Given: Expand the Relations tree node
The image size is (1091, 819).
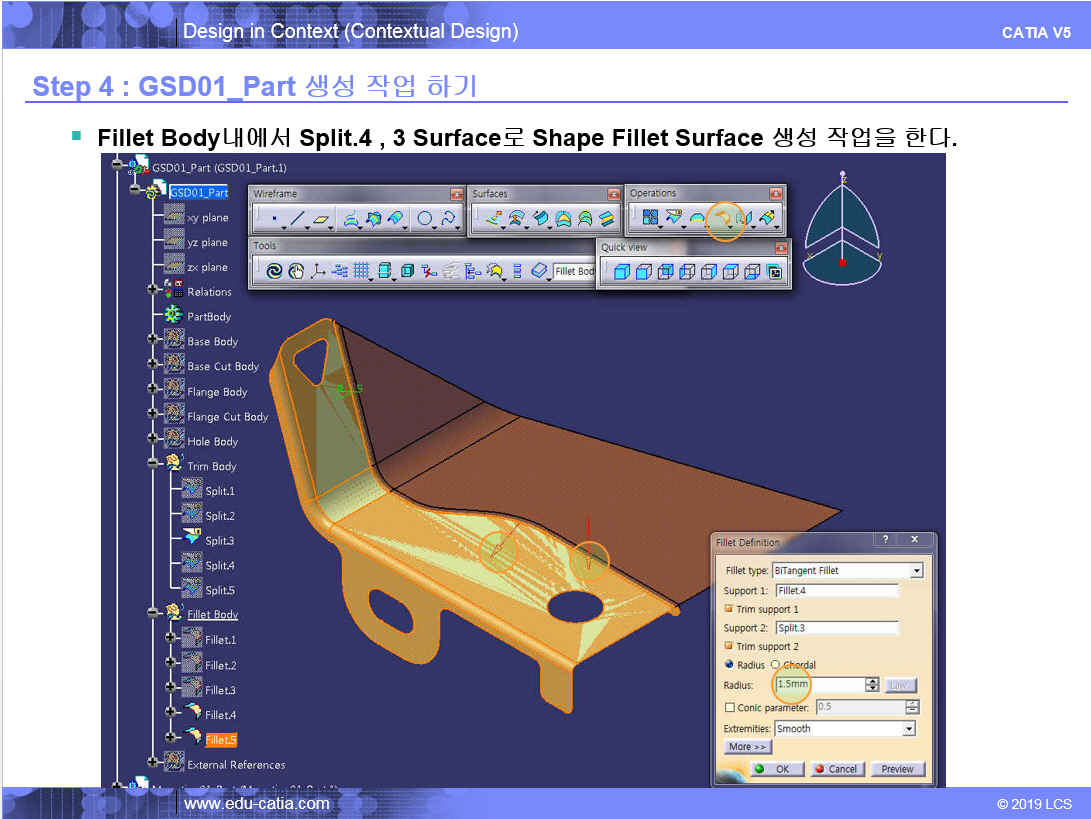Looking at the screenshot, I should 152,289.
